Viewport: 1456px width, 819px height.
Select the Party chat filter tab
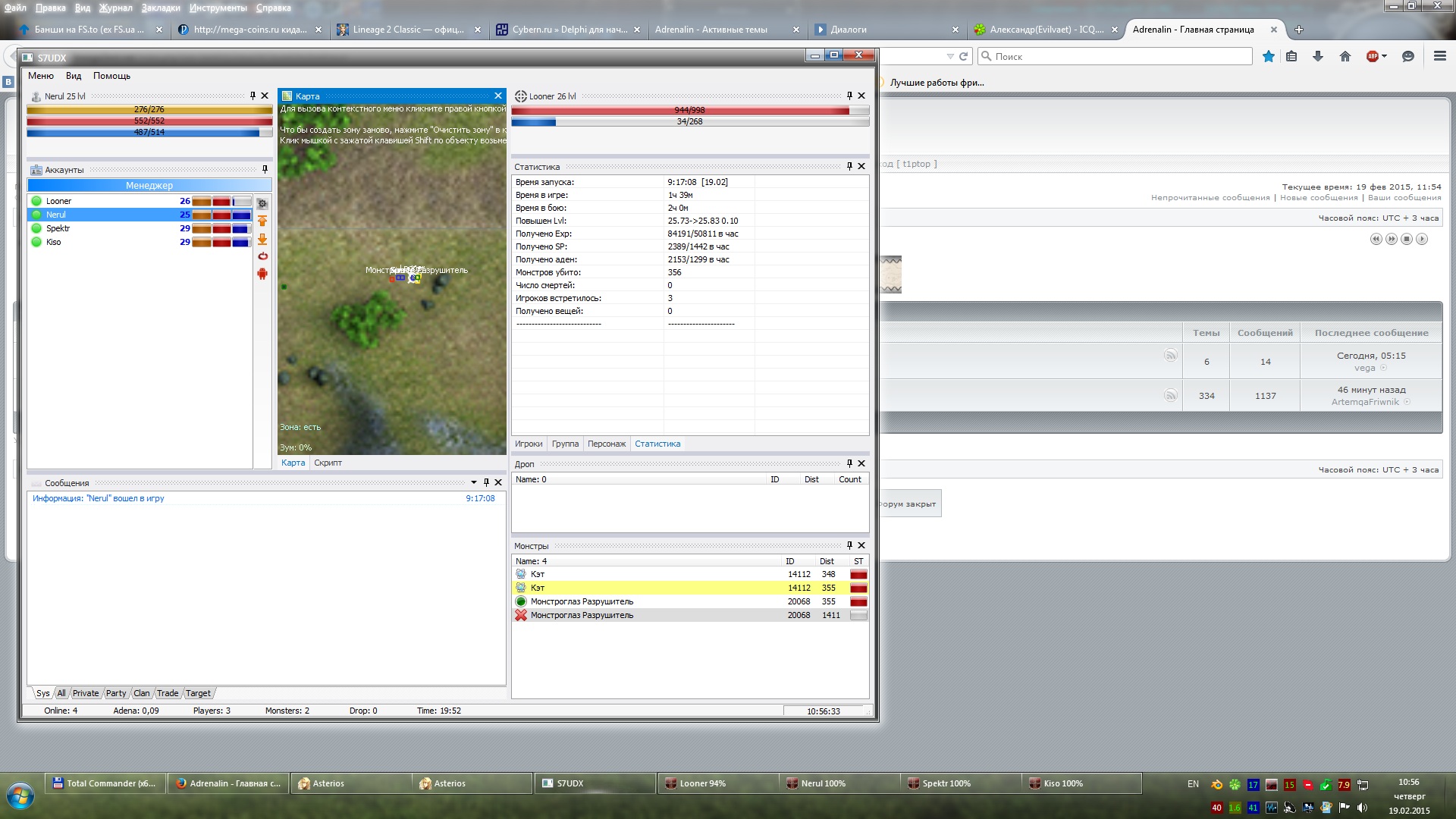tap(116, 693)
